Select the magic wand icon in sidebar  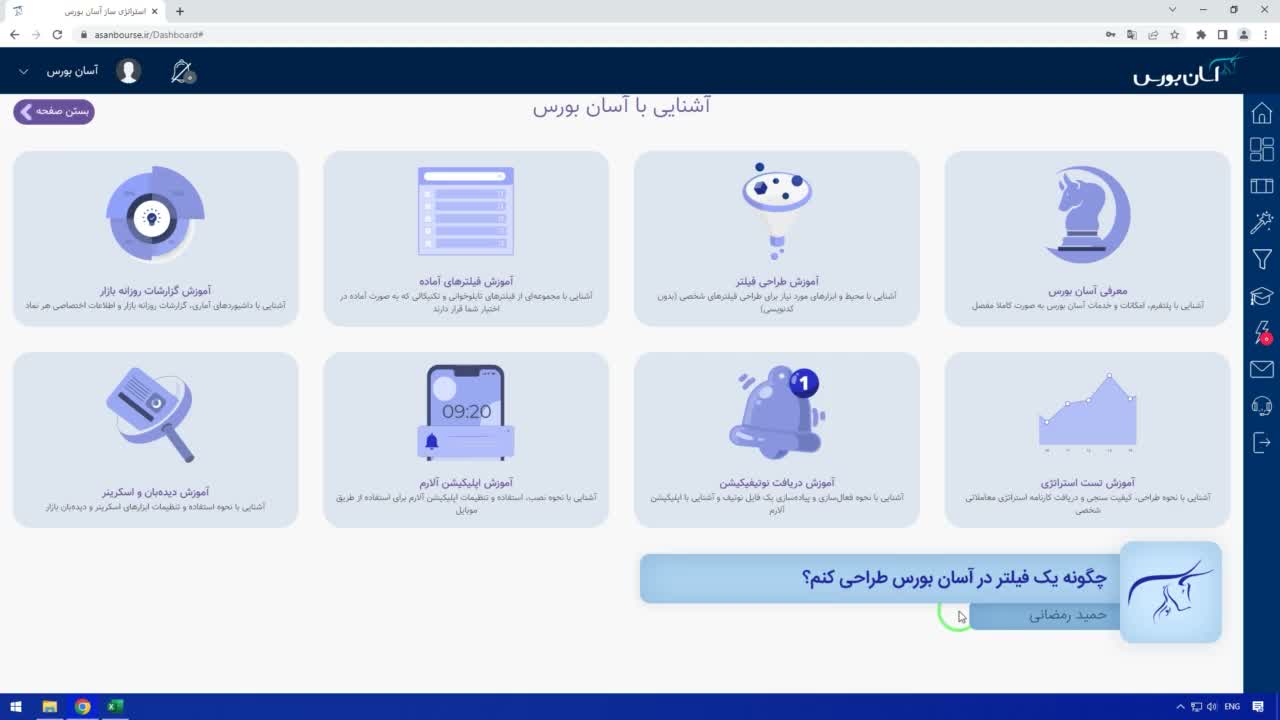[x=1261, y=223]
